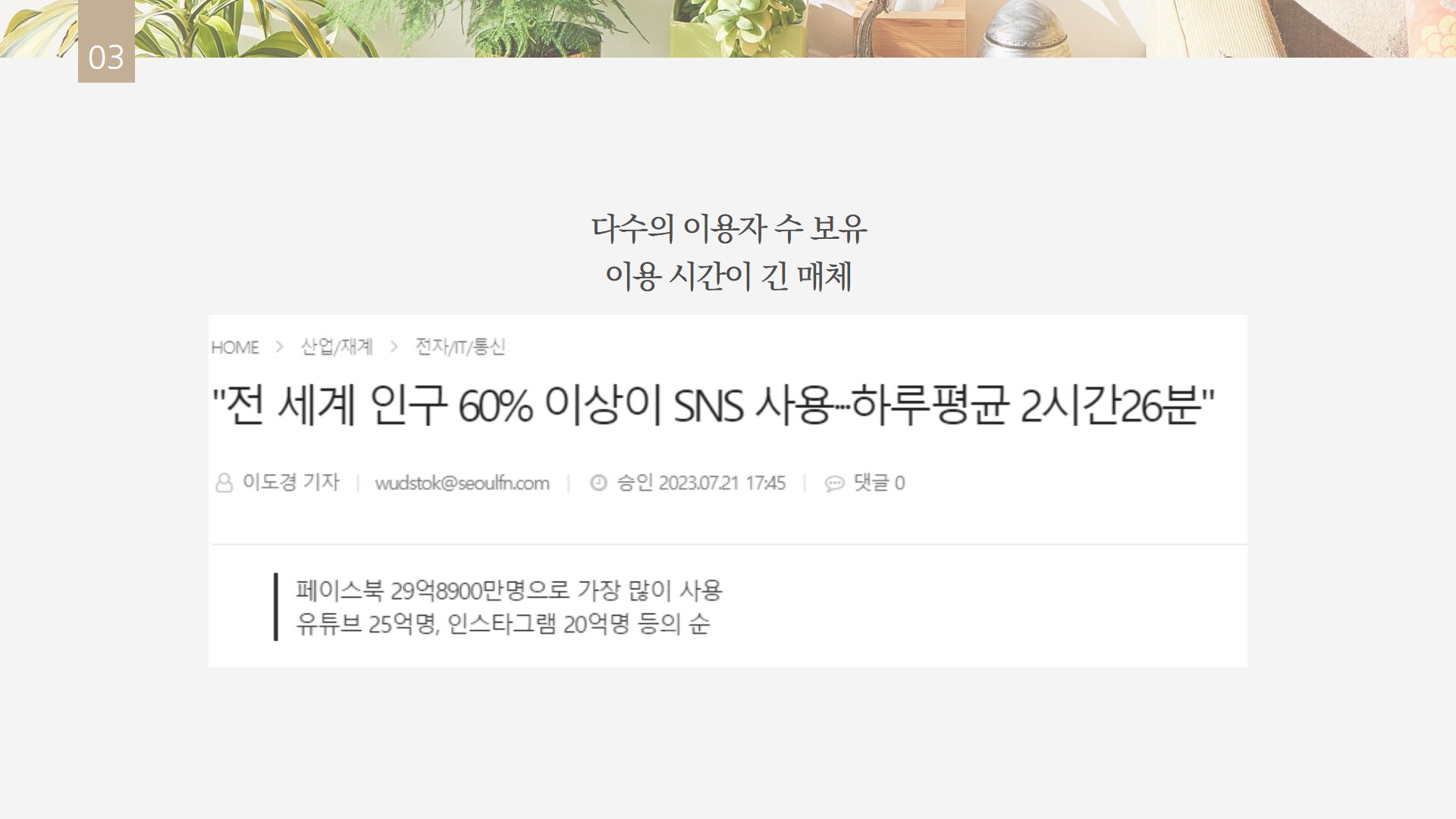
Task: Click the vertical quote bar beside the summary
Action: coord(276,607)
